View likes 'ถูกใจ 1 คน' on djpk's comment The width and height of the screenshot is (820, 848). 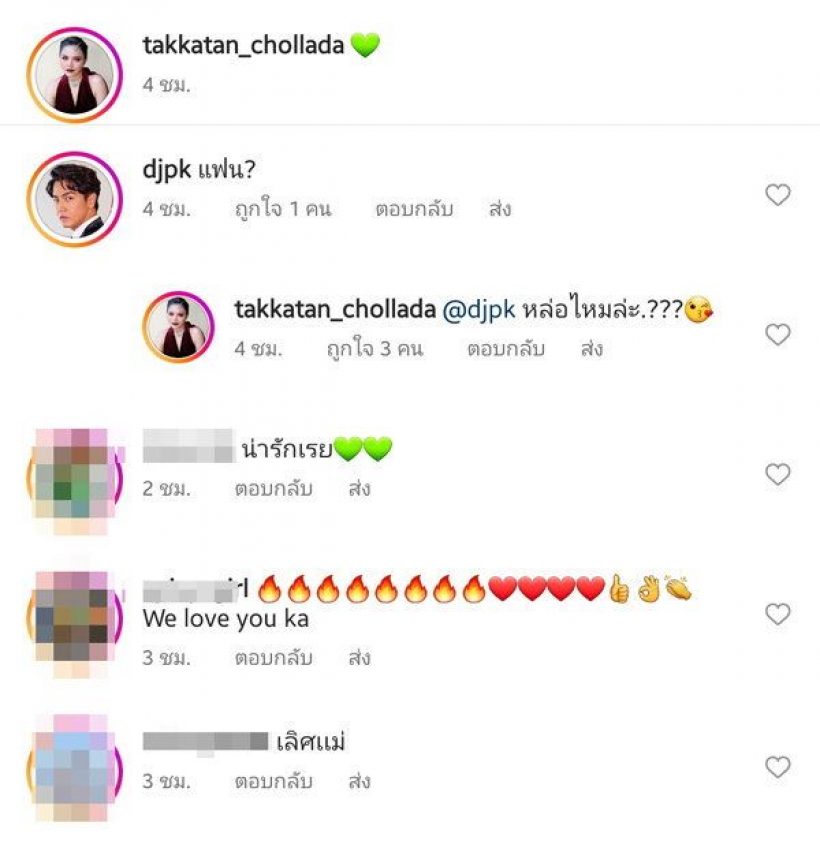pyautogui.click(x=283, y=209)
